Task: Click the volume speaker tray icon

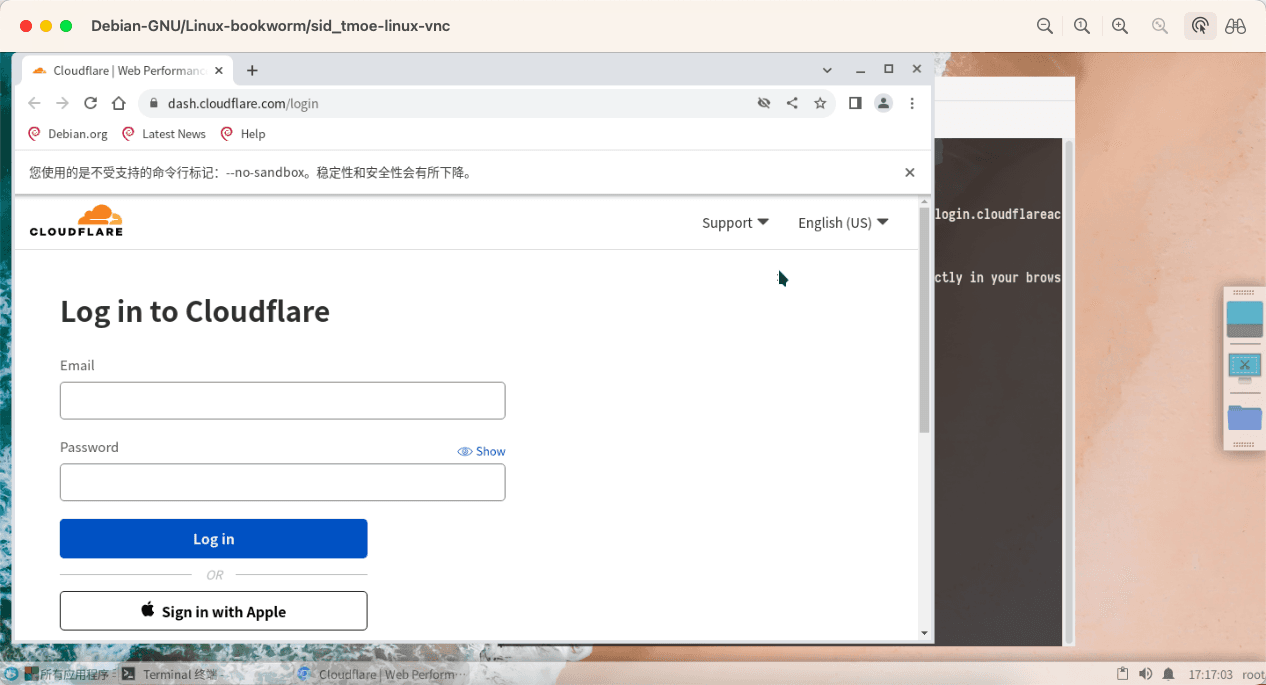Action: tap(1146, 674)
